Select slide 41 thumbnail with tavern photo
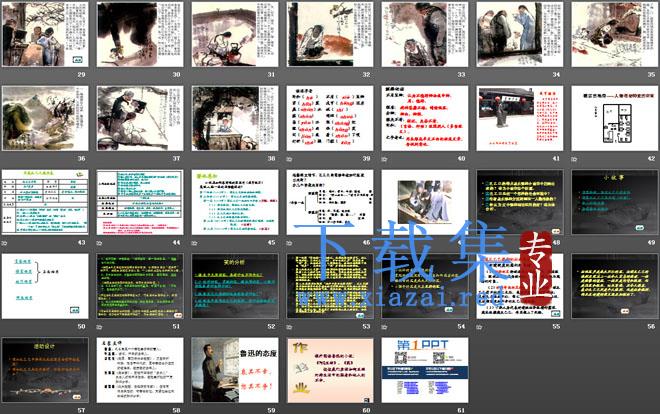 [x=520, y=118]
